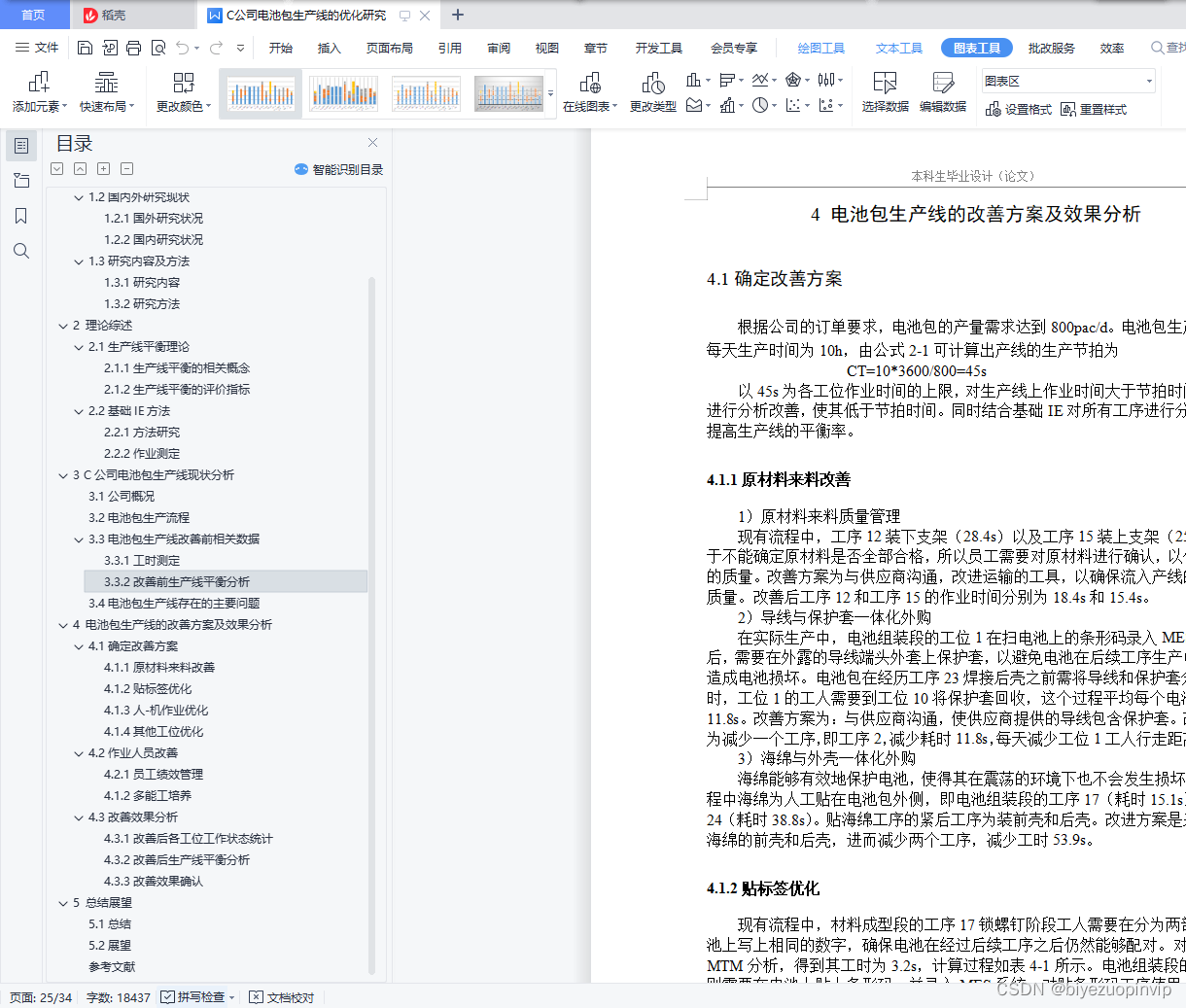Image resolution: width=1186 pixels, height=1008 pixels.
Task: Insert a radar chart icon
Action: pyautogui.click(x=793, y=81)
